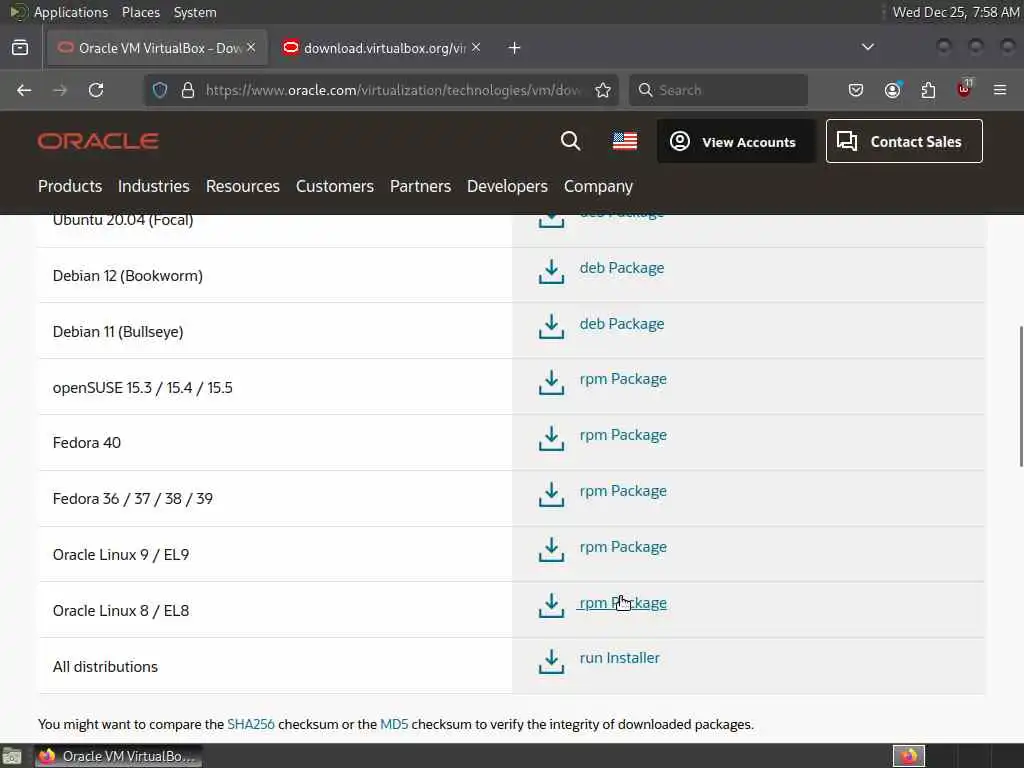Click the show desktop icon in bottom panel

(x=12, y=756)
